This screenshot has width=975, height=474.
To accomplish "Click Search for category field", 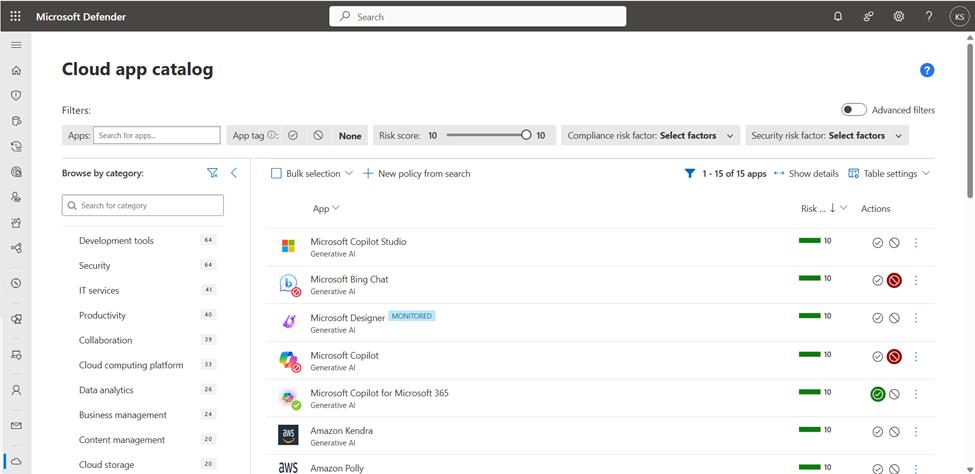I will 143,205.
